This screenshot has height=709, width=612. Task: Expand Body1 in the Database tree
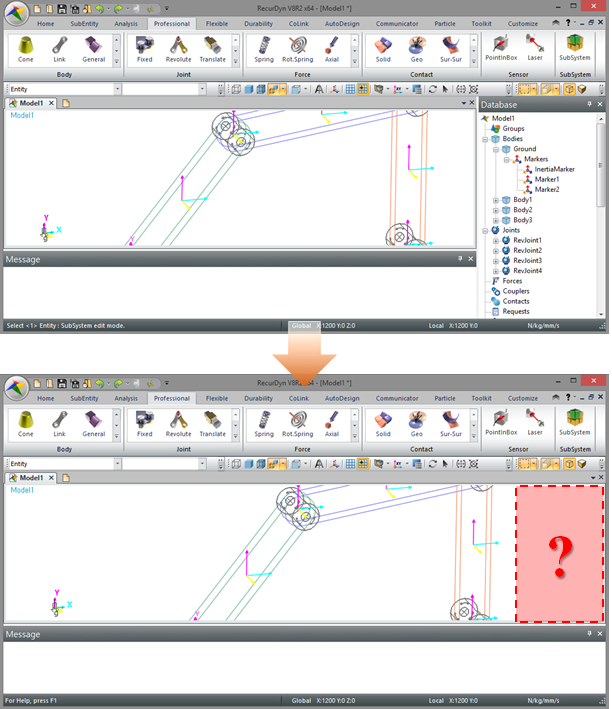pyautogui.click(x=495, y=200)
